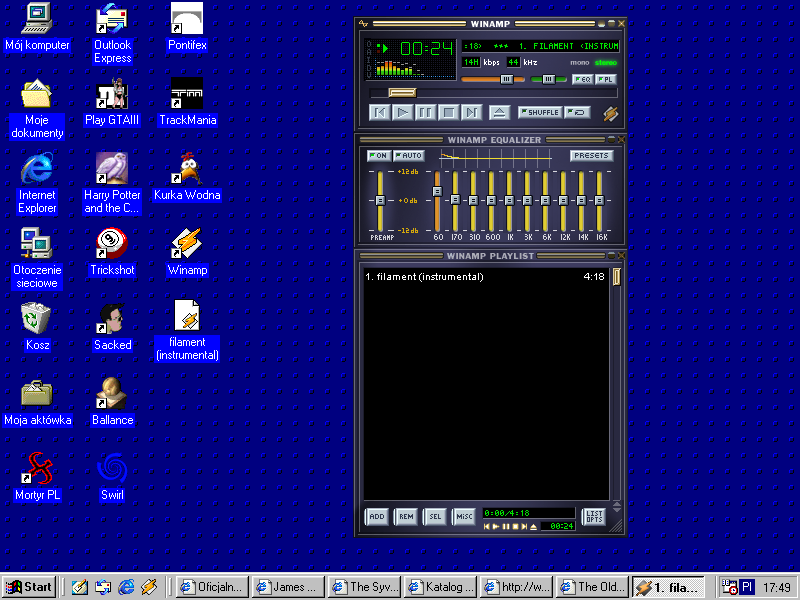The width and height of the screenshot is (800, 600).
Task: Select the Mój komputer desktop icon
Action: tap(37, 26)
